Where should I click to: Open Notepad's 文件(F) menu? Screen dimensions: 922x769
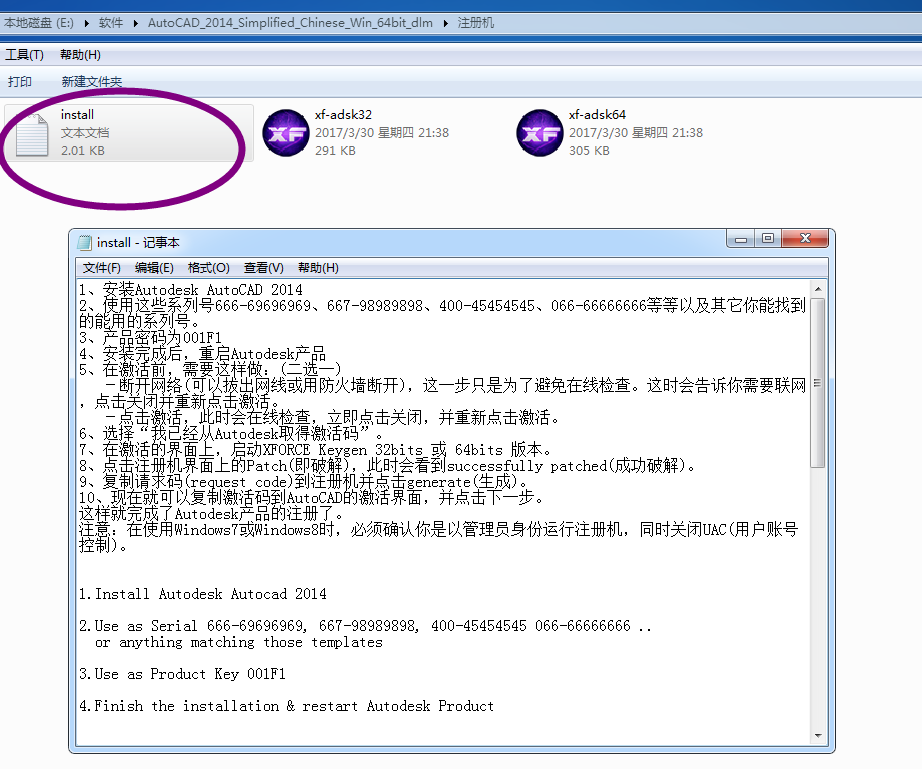[x=102, y=268]
